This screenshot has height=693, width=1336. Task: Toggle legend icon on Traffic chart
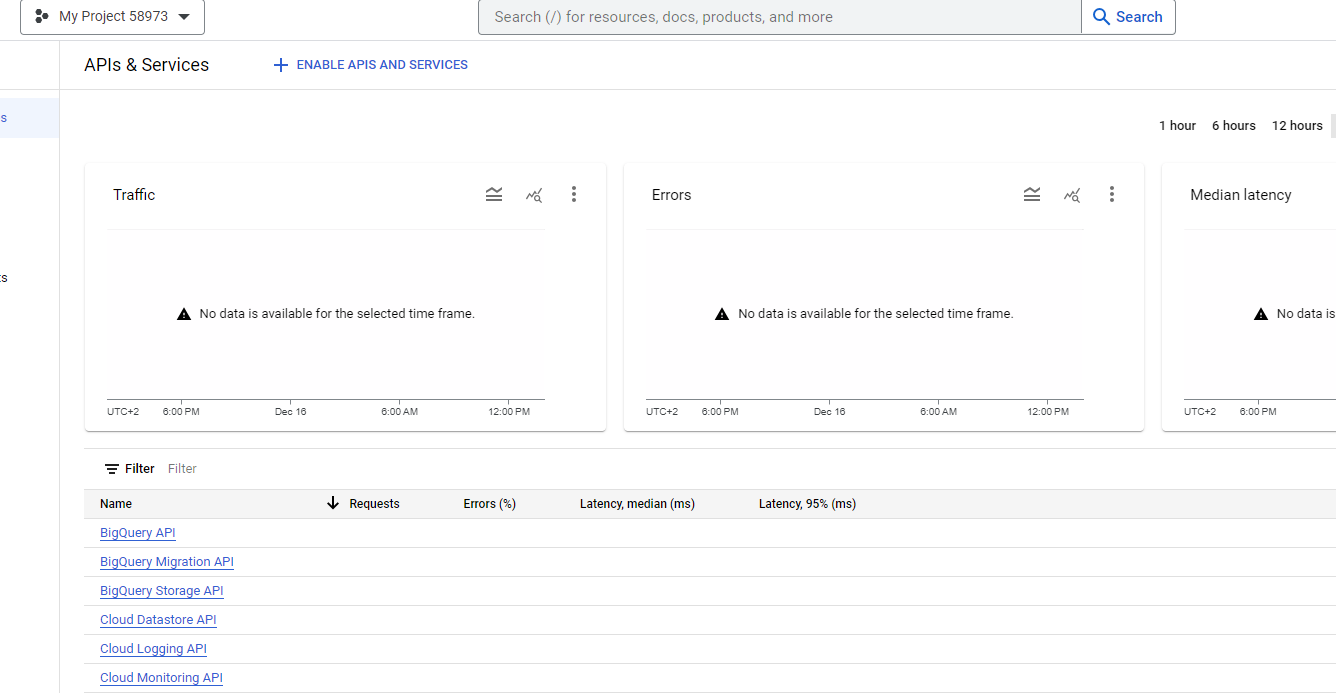[x=494, y=195]
